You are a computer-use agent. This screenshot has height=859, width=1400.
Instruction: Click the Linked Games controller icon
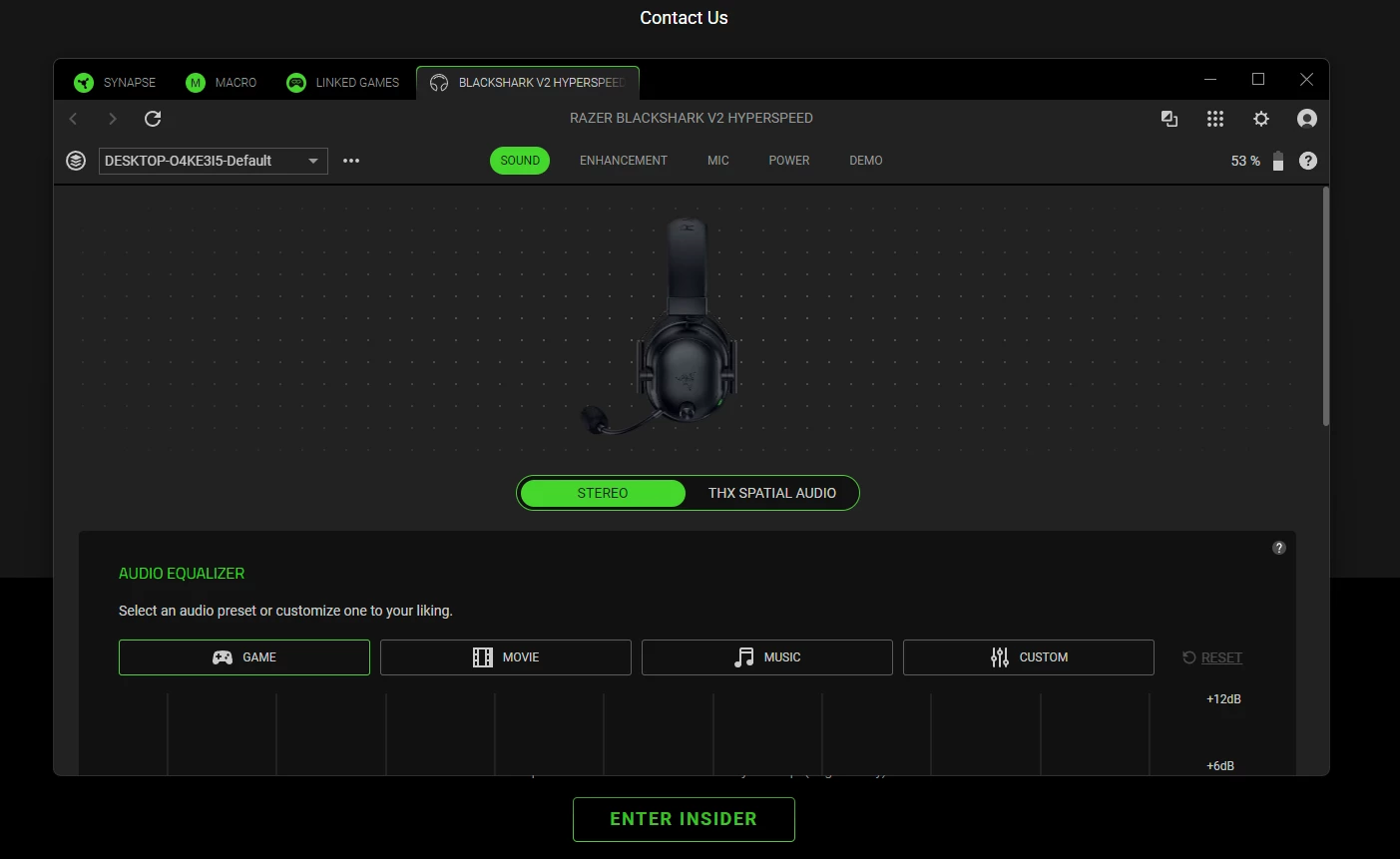click(x=296, y=83)
